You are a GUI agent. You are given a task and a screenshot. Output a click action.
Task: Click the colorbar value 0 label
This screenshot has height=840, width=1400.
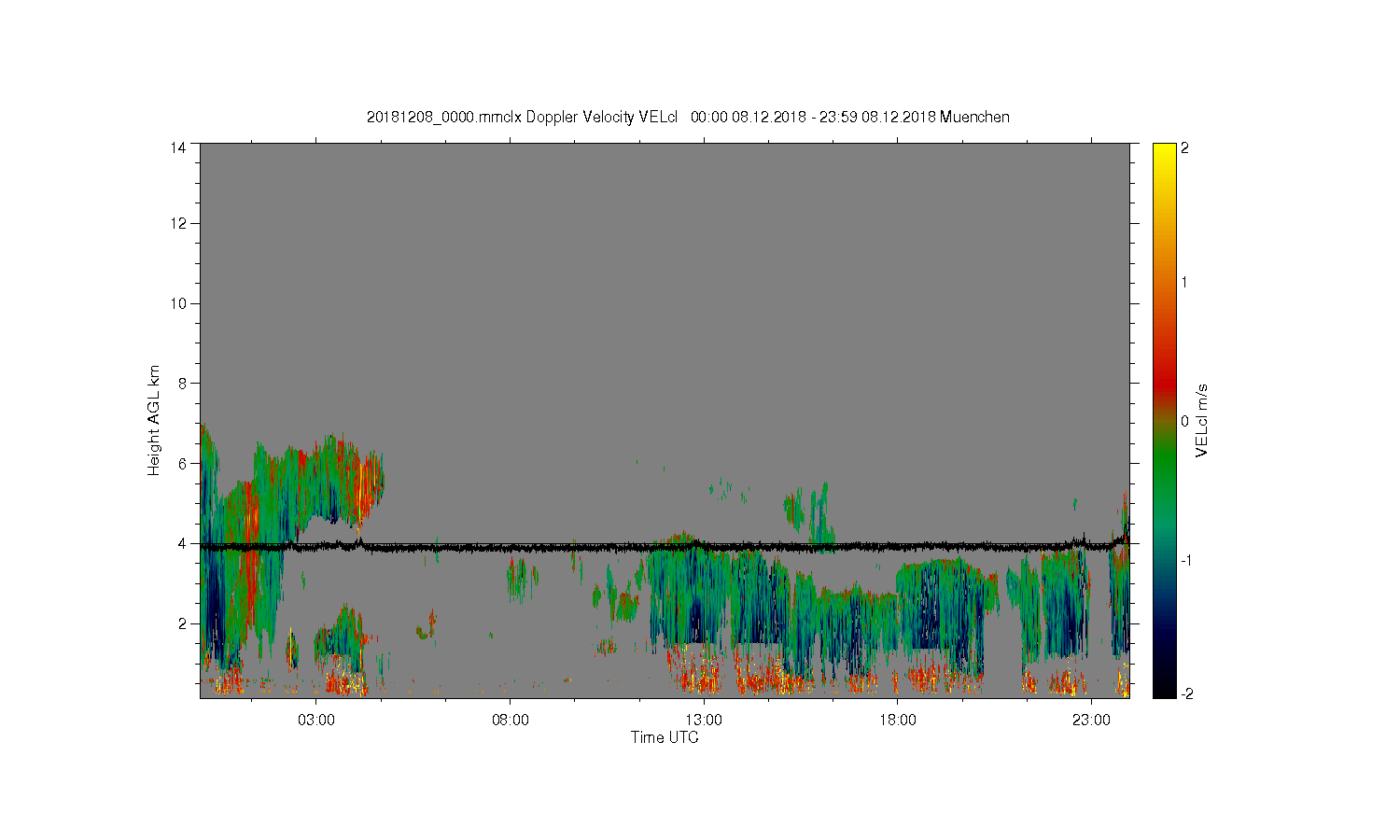point(1184,421)
